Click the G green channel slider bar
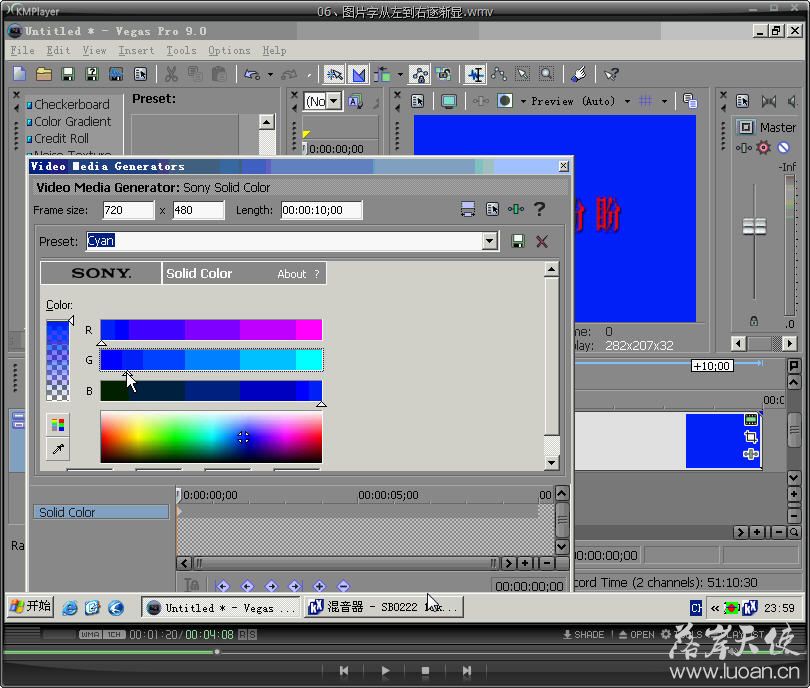Image resolution: width=810 pixels, height=688 pixels. (211, 359)
